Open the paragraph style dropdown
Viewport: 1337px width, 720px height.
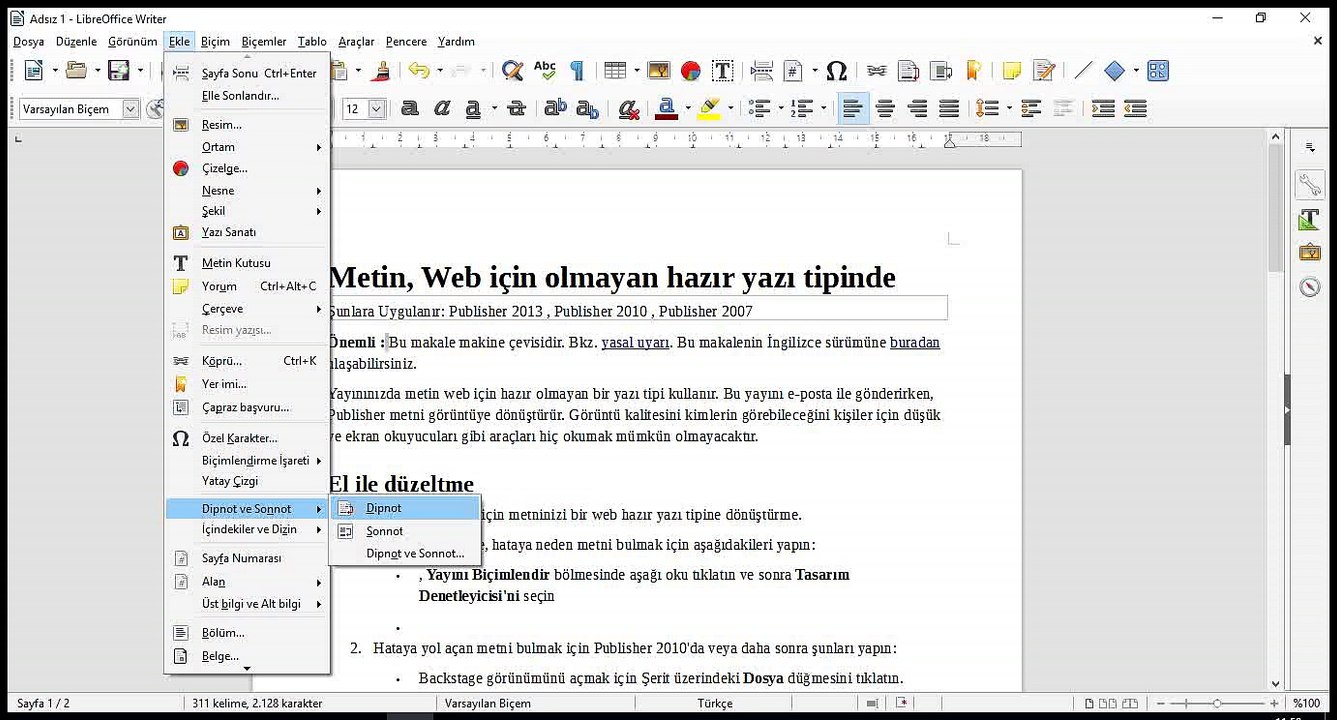[x=130, y=108]
